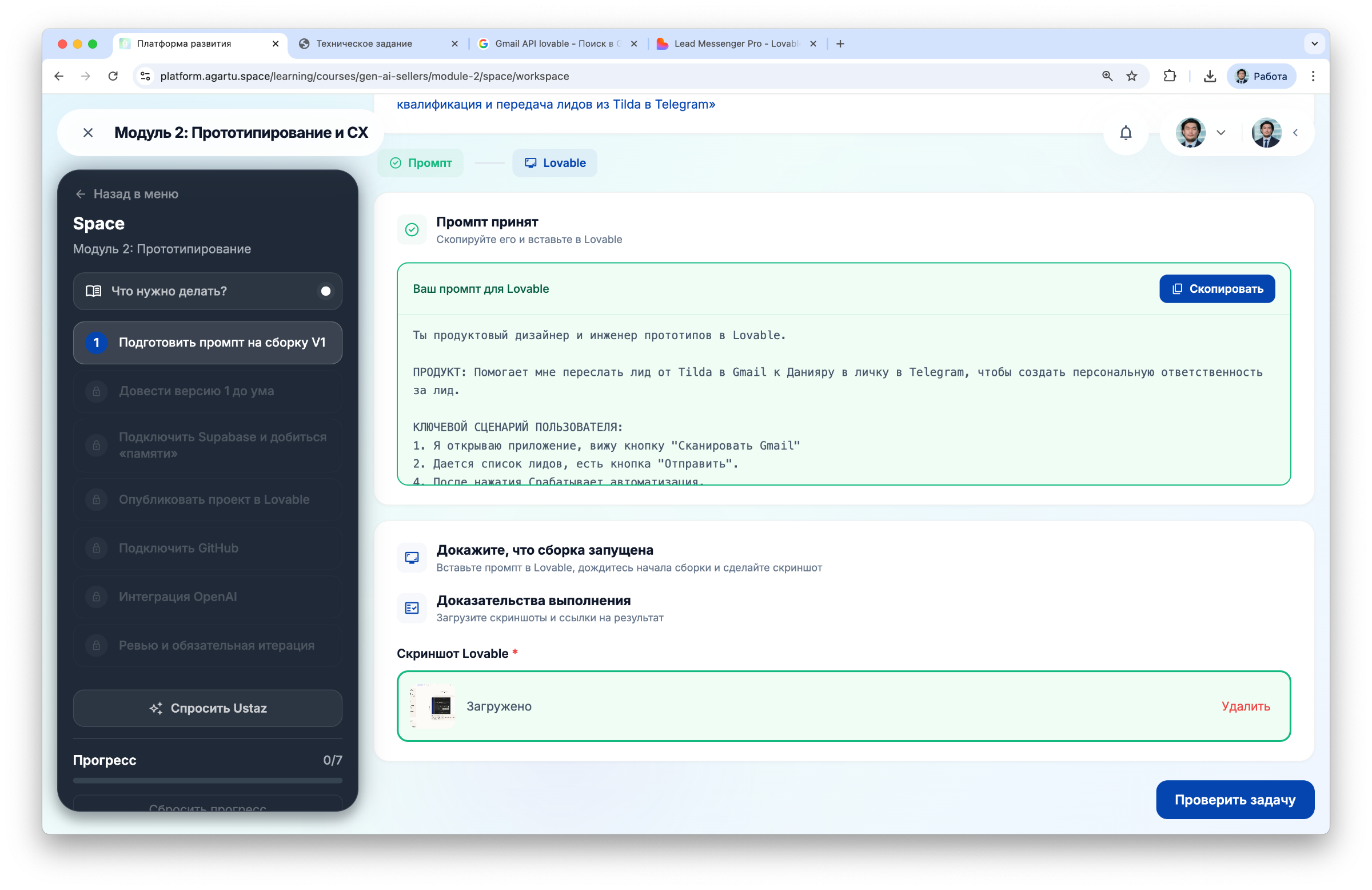Select step 1 'Подготовить промпт на сборку V1'
This screenshot has height=890, width=1372.
208,343
